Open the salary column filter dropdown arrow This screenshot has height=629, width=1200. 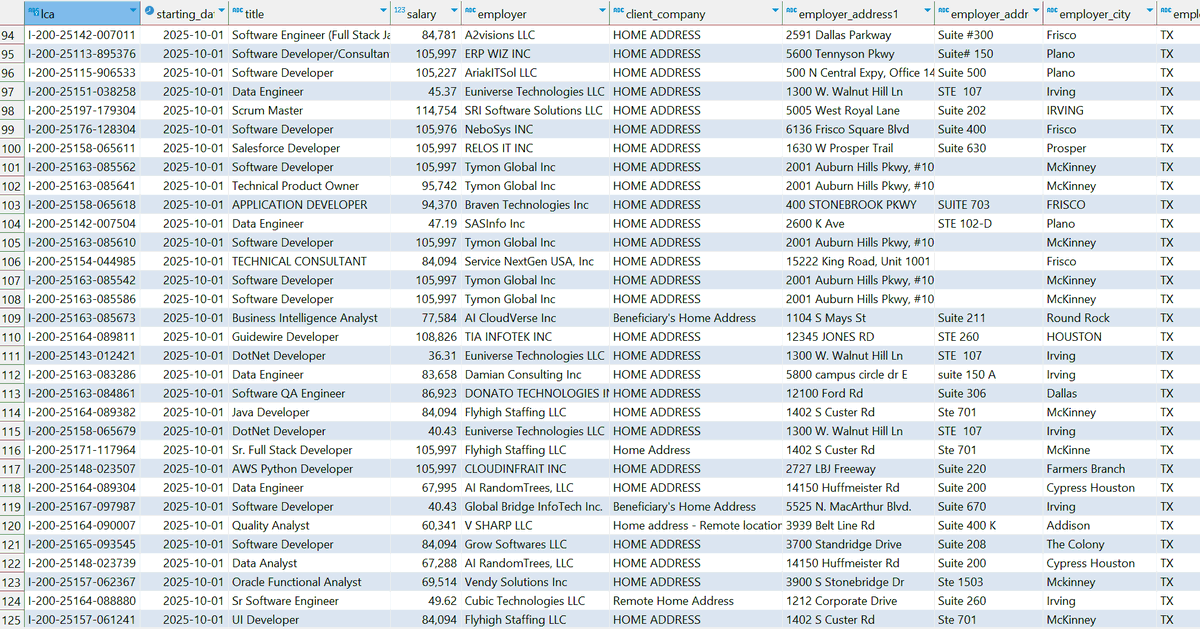click(454, 12)
